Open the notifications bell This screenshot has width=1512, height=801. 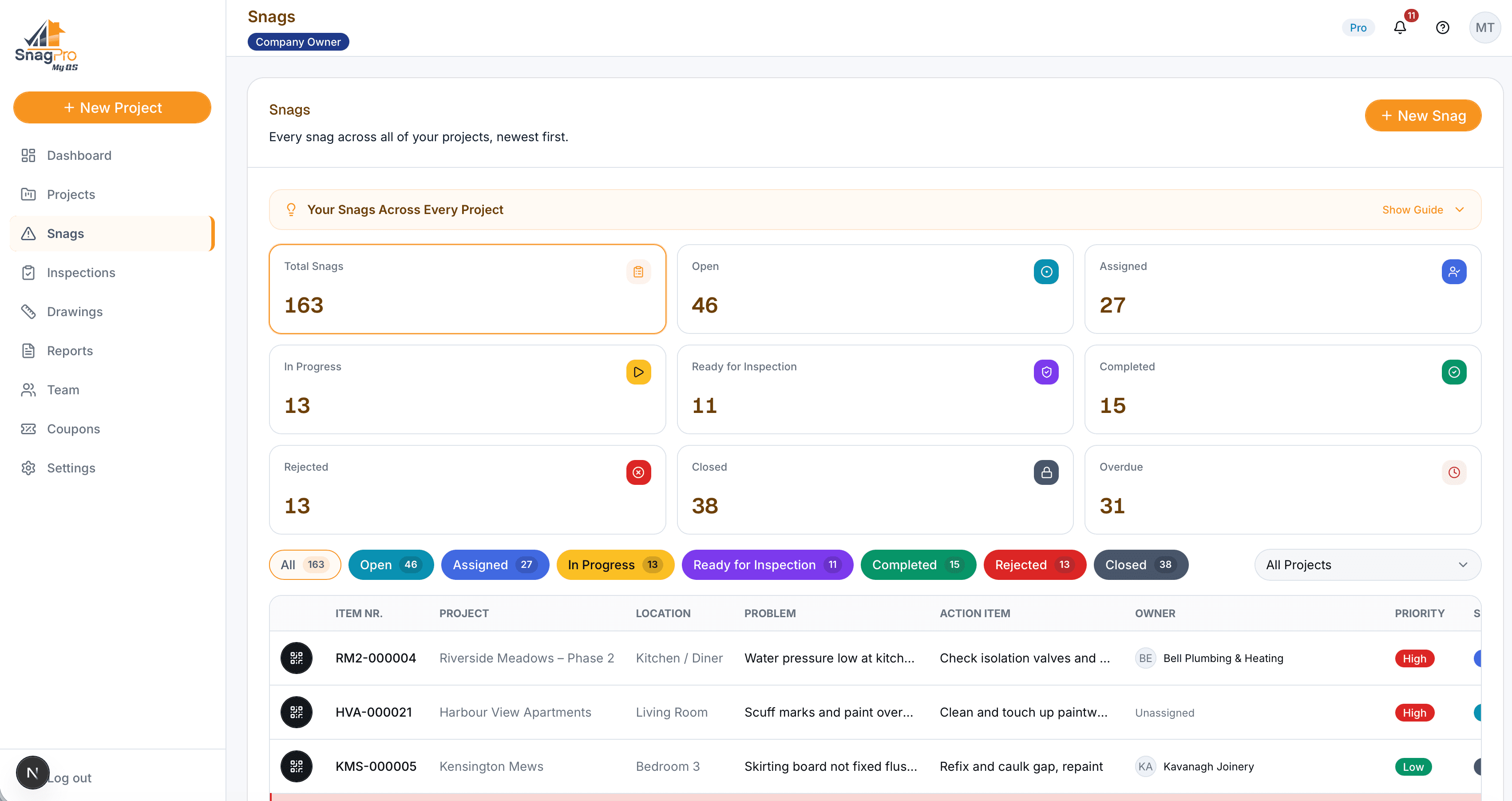coord(1400,28)
